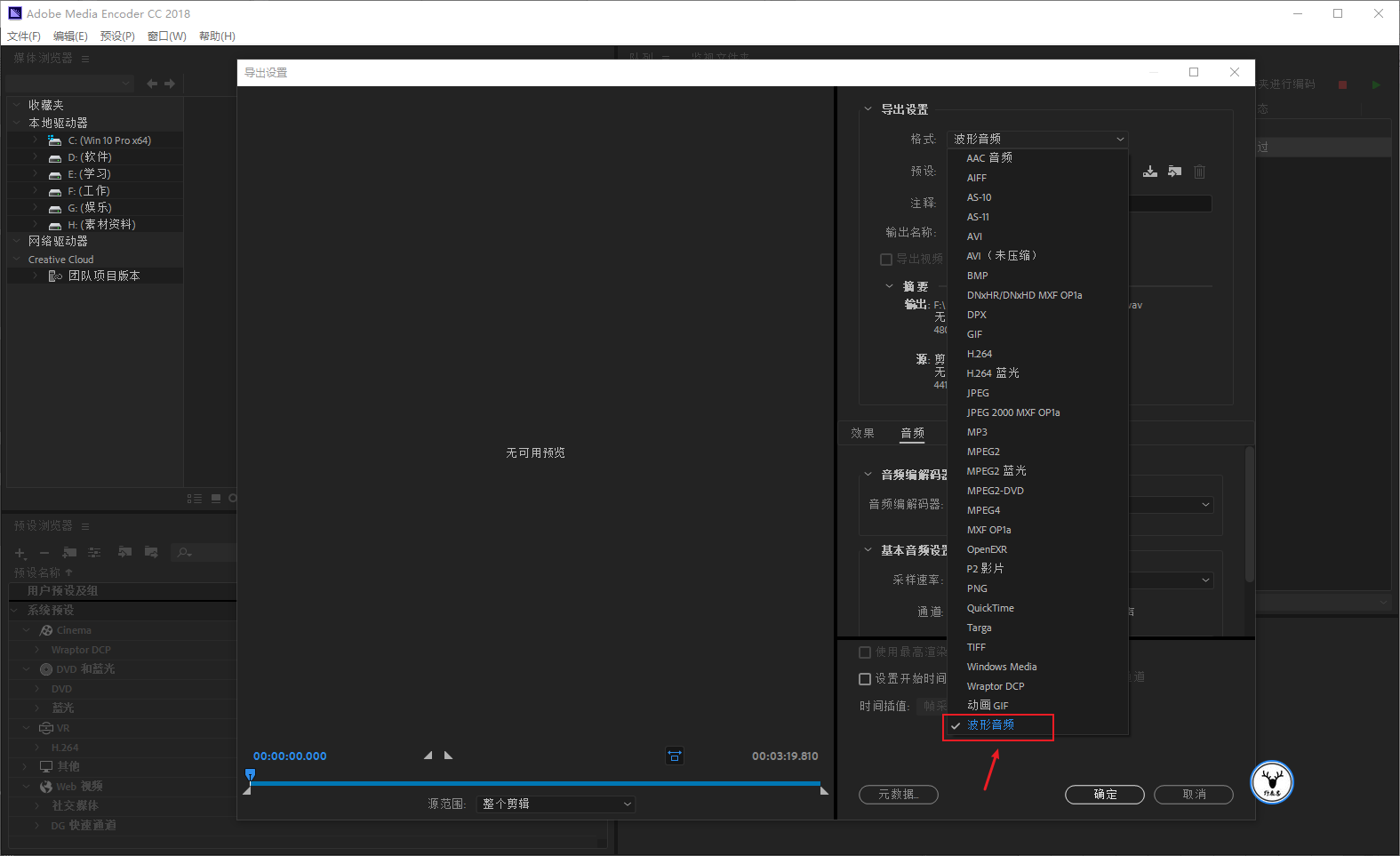Viewport: 1400px width, 856px height.
Task: Click the Adobe Media Encoder app icon
Action: (x=15, y=13)
